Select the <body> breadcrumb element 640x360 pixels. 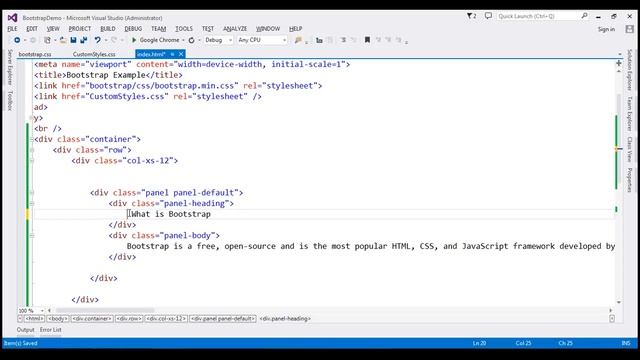pos(58,319)
